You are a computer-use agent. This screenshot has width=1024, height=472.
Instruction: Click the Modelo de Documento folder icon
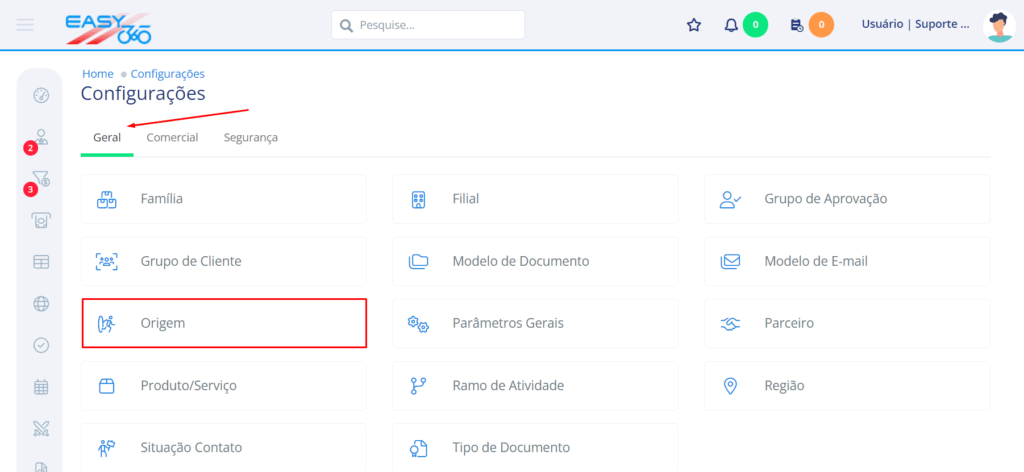click(x=418, y=262)
